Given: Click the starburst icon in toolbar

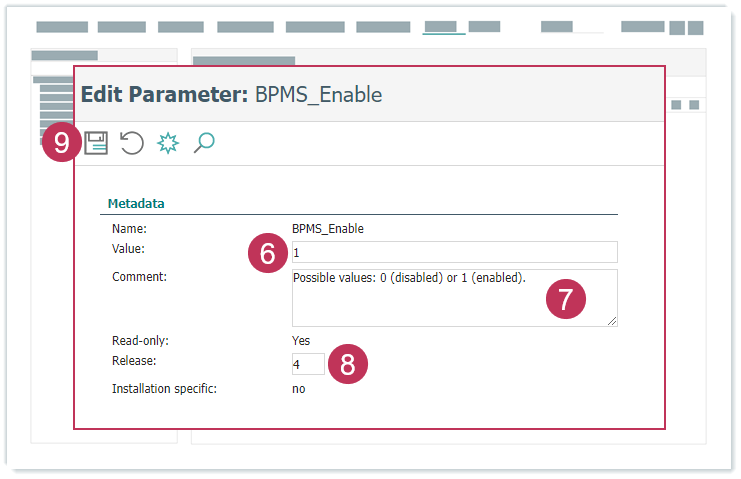Looking at the screenshot, I should [x=168, y=143].
